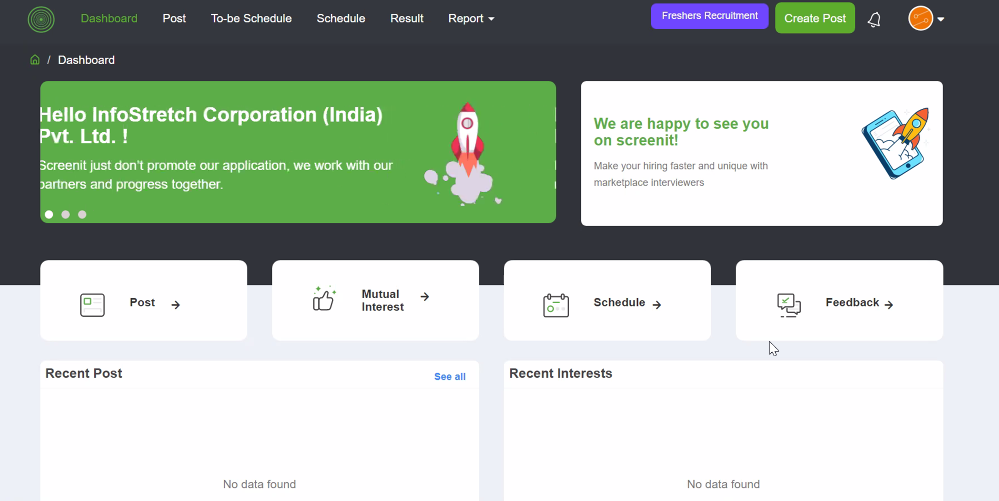Click We are happy to see you heading

[x=681, y=132]
